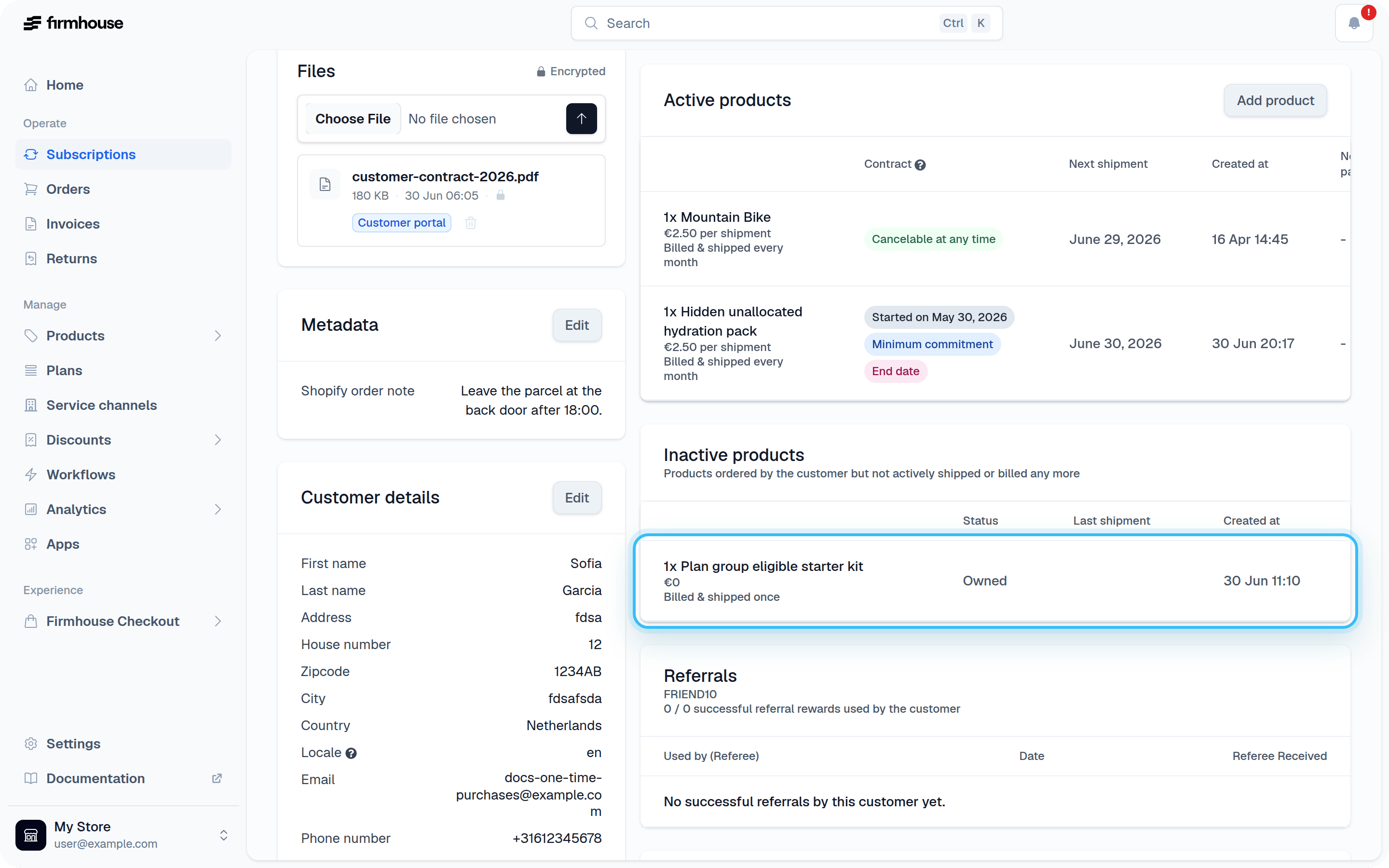Image resolution: width=1389 pixels, height=868 pixels.
Task: Open Documentation link
Action: (x=123, y=778)
